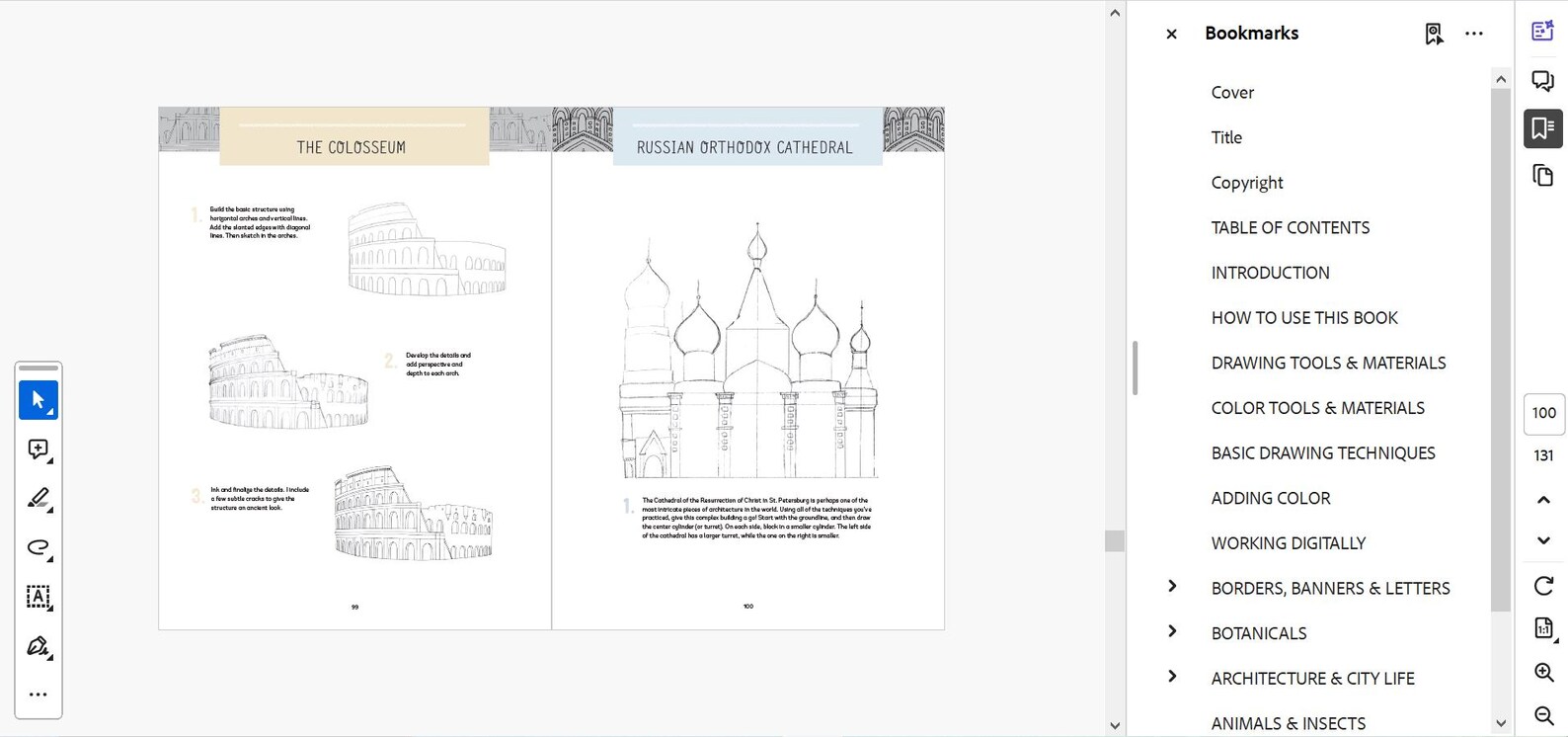Select the text box tool
The image size is (1568, 737).
click(39, 597)
